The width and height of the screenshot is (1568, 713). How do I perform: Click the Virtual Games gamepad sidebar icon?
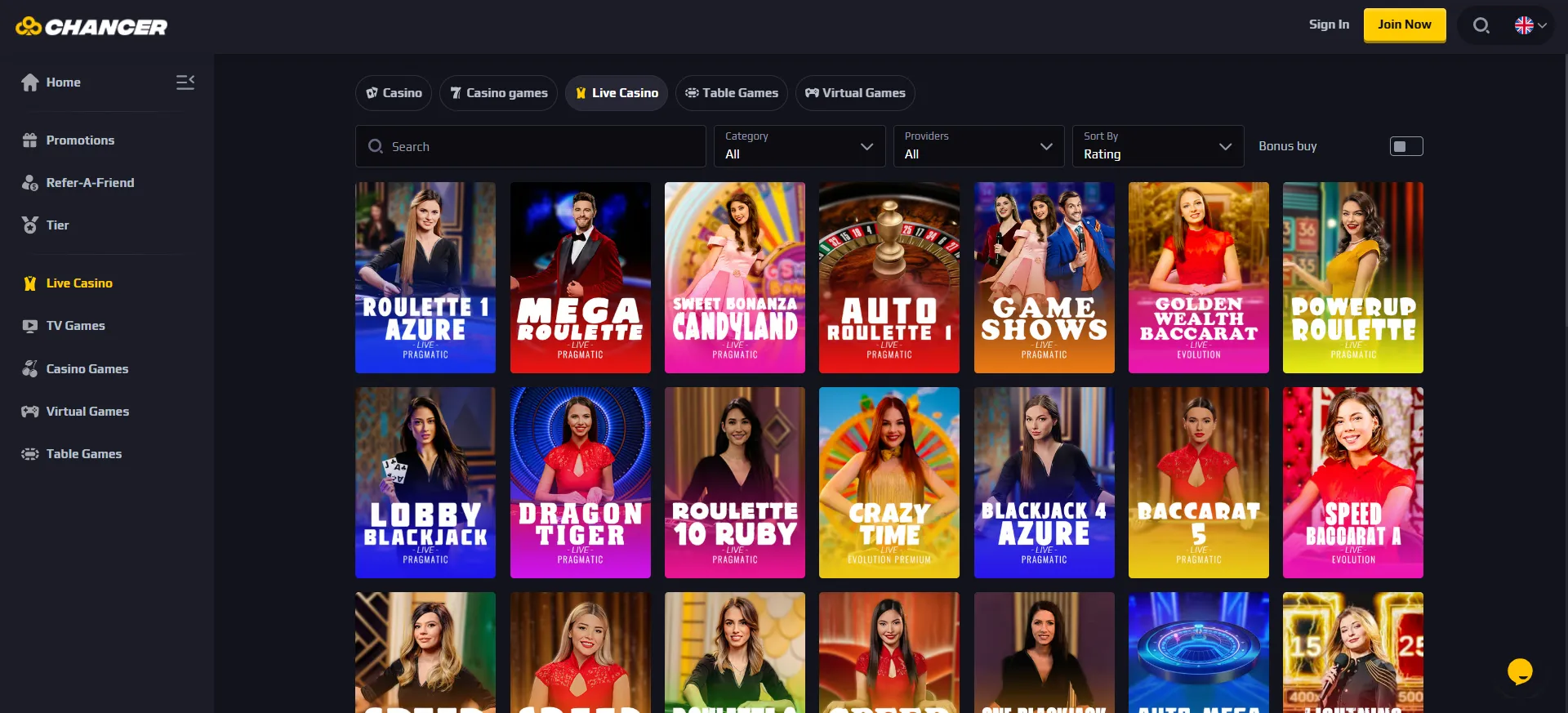(x=30, y=412)
